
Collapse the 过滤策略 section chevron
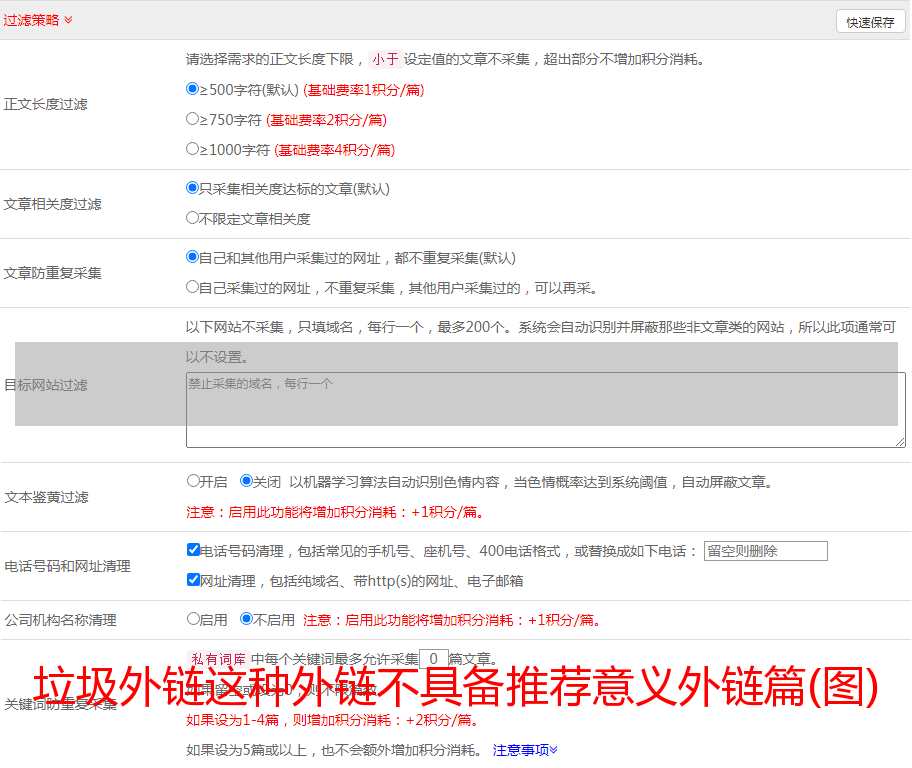click(69, 20)
